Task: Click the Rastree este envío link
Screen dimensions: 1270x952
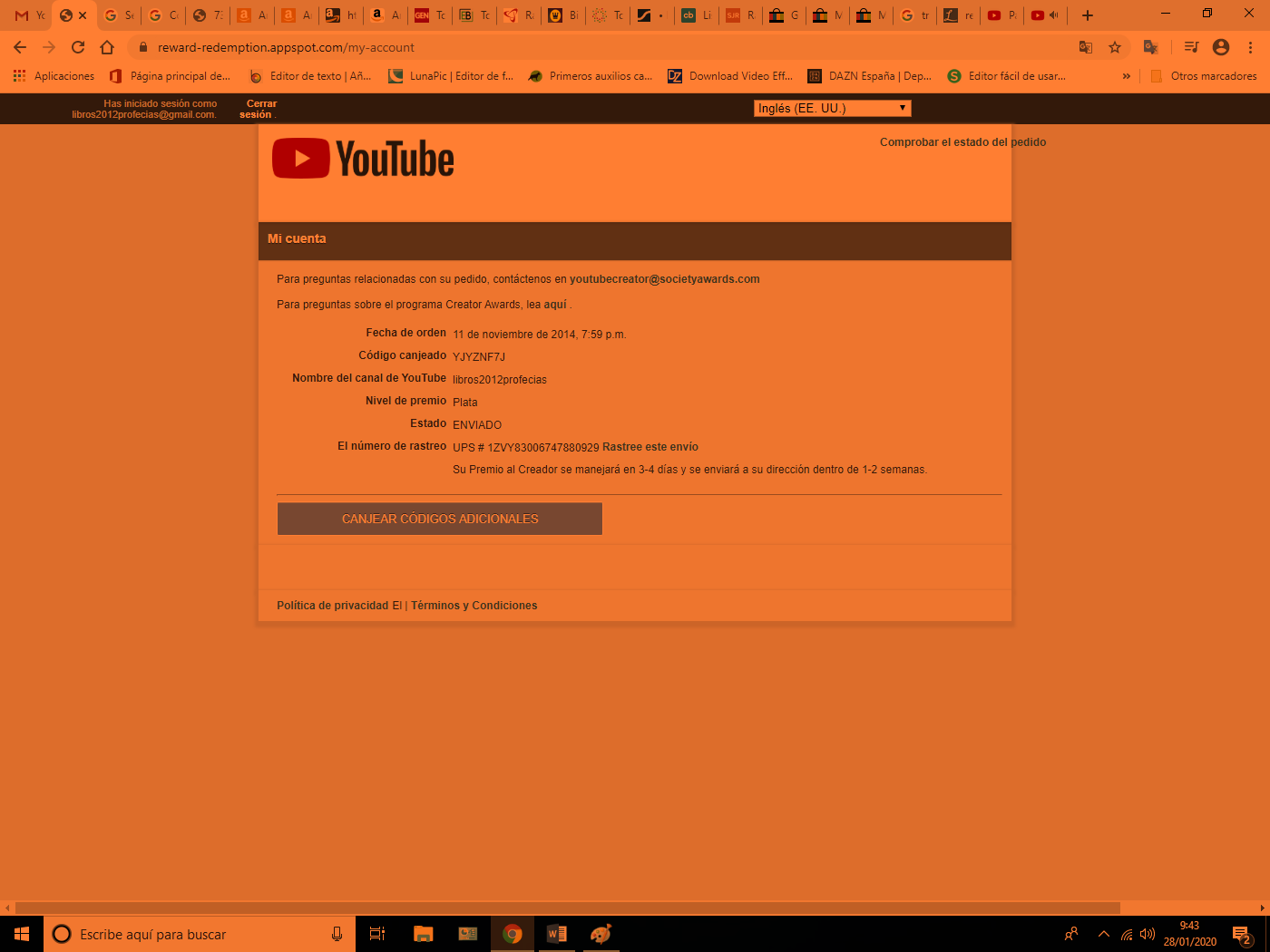Action: click(650, 447)
